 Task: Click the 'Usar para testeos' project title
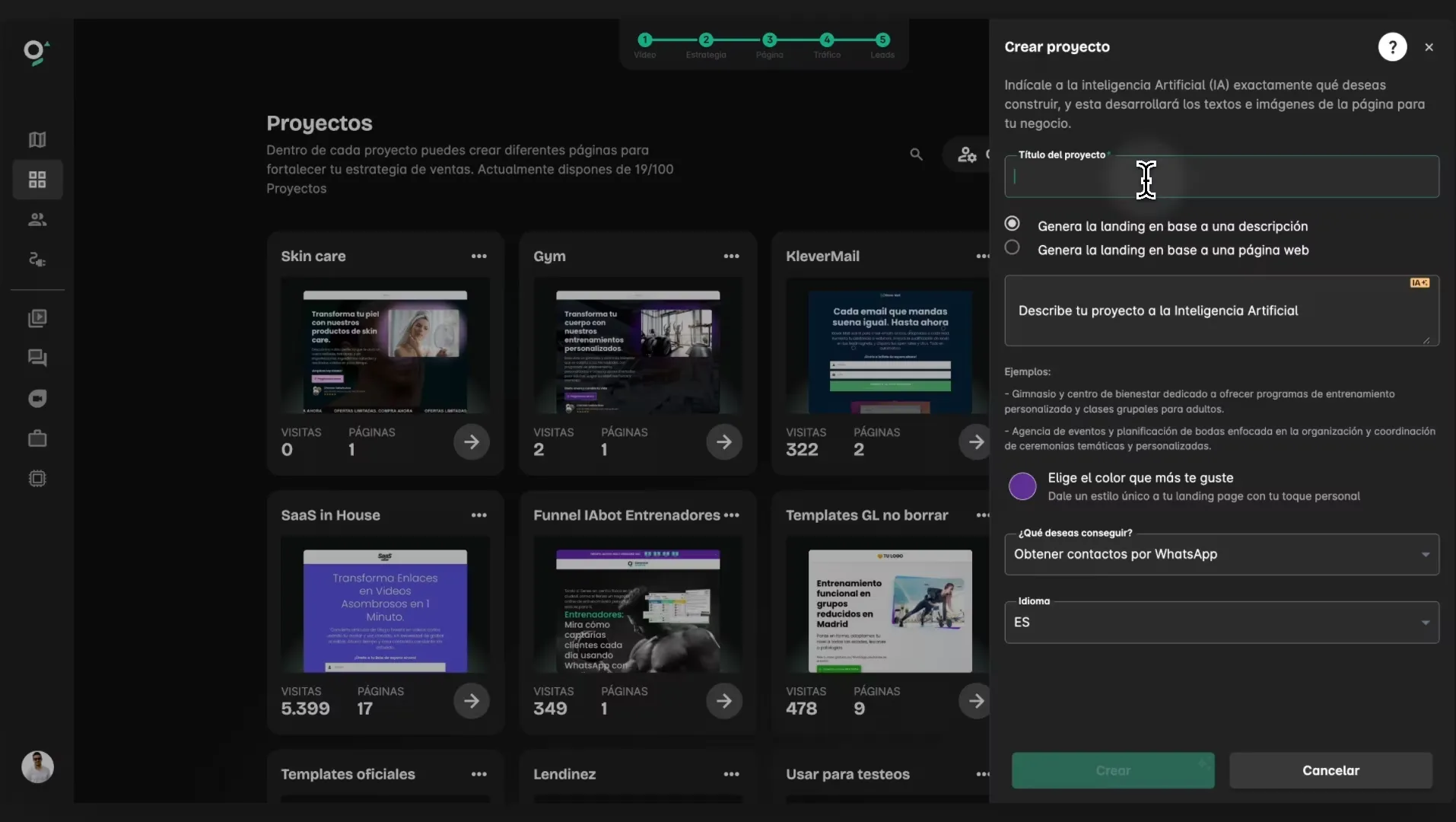(847, 774)
